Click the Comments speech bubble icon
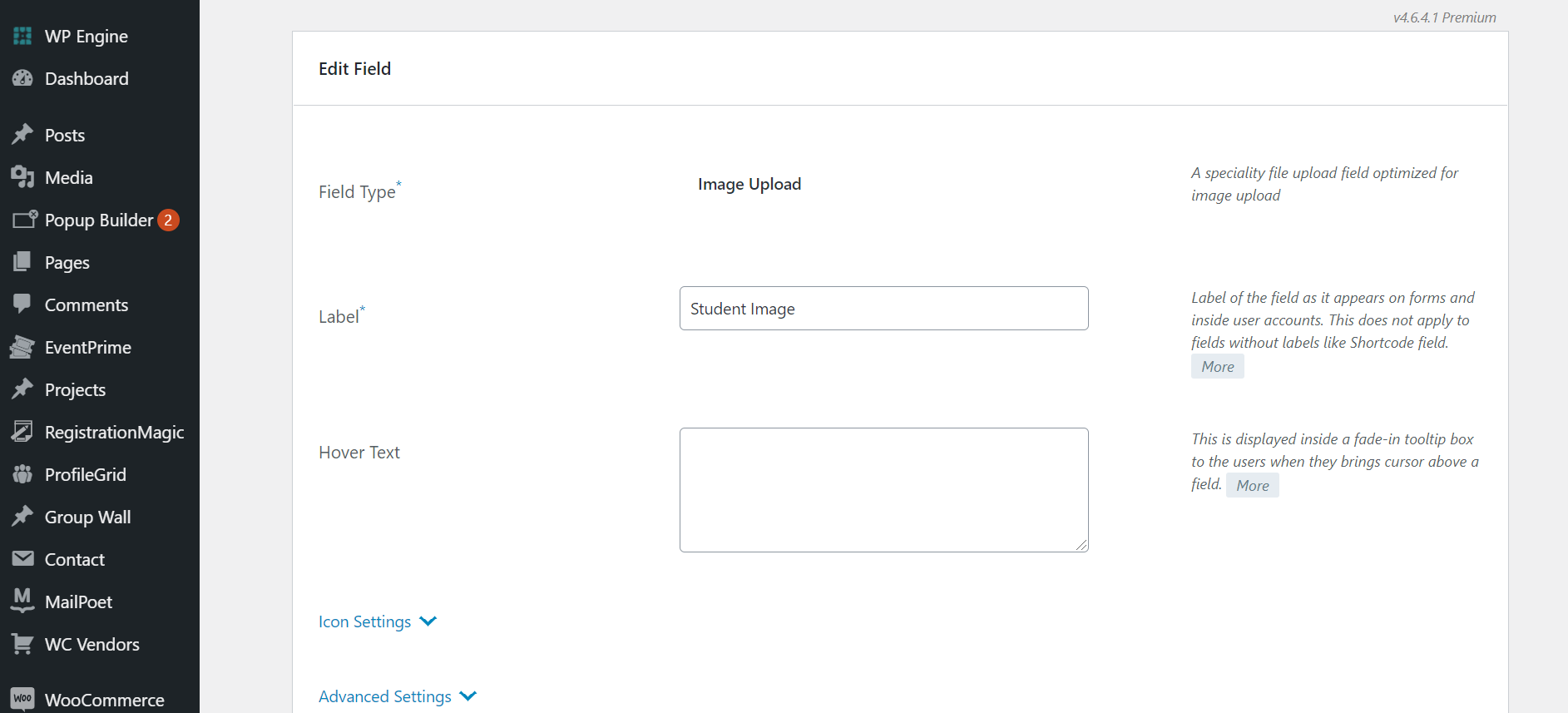Image resolution: width=1568 pixels, height=713 pixels. point(22,305)
